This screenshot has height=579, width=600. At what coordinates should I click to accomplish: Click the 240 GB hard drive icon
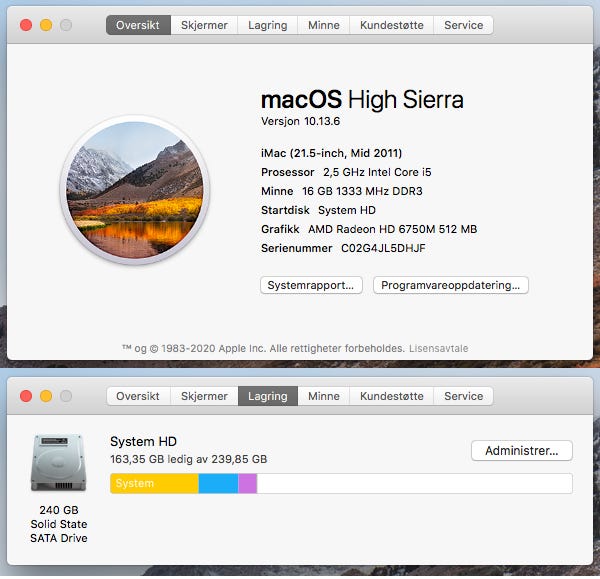pyautogui.click(x=59, y=462)
